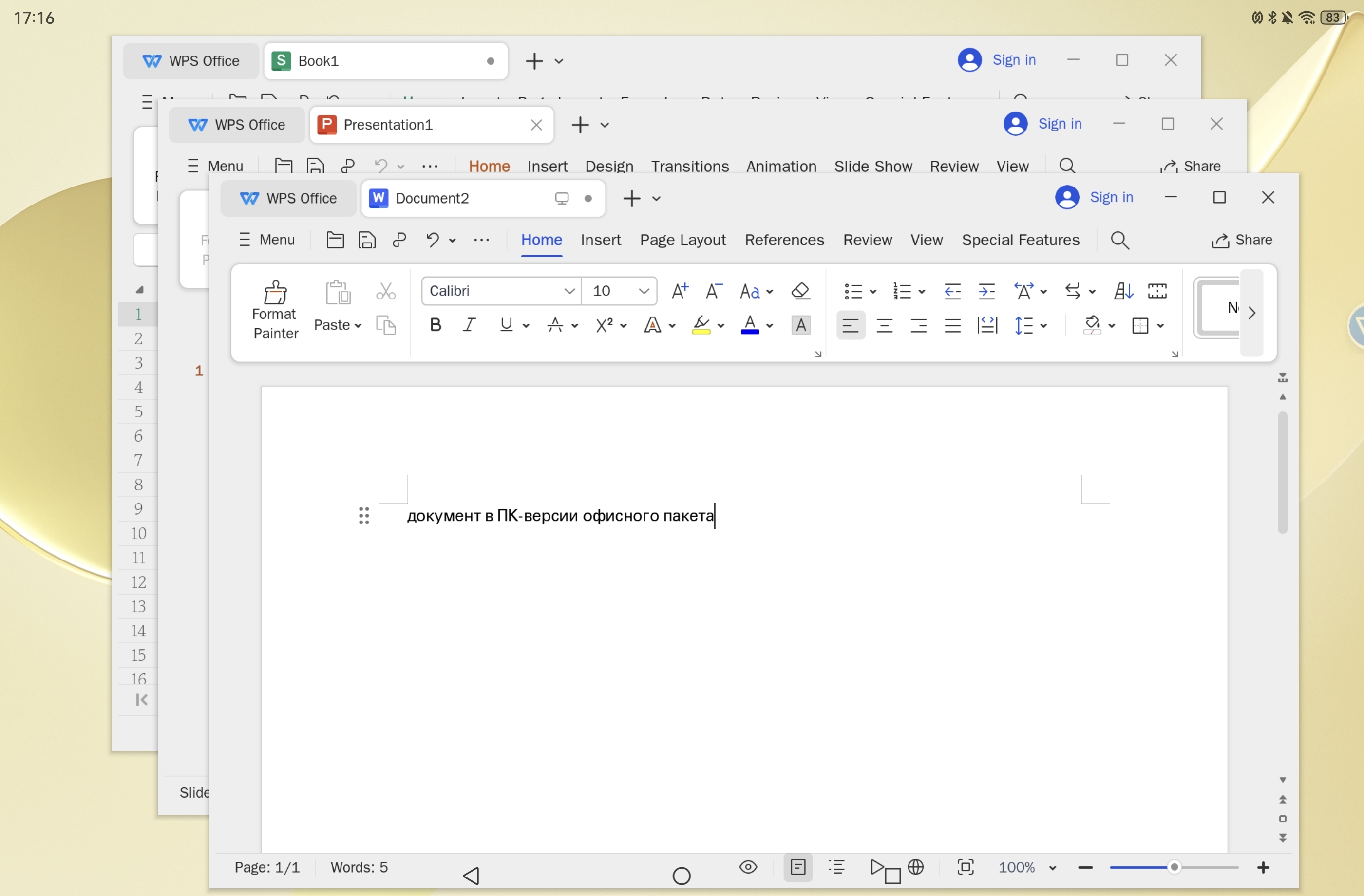Click the Share button in Document2
This screenshot has width=1364, height=896.
(x=1241, y=240)
